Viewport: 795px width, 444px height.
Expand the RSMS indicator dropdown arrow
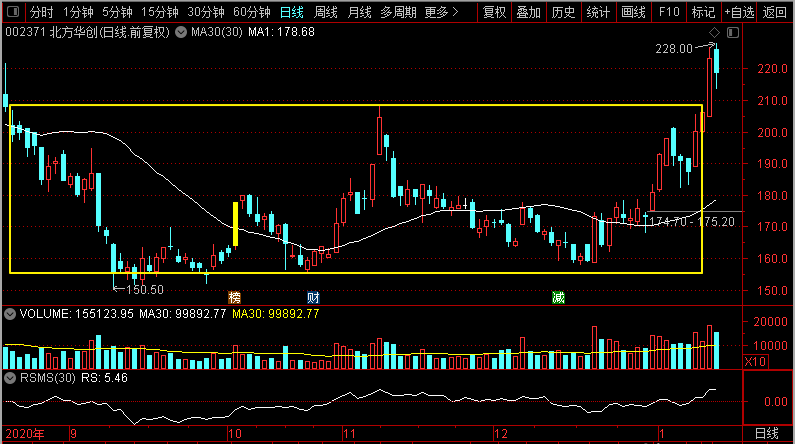(x=10, y=379)
